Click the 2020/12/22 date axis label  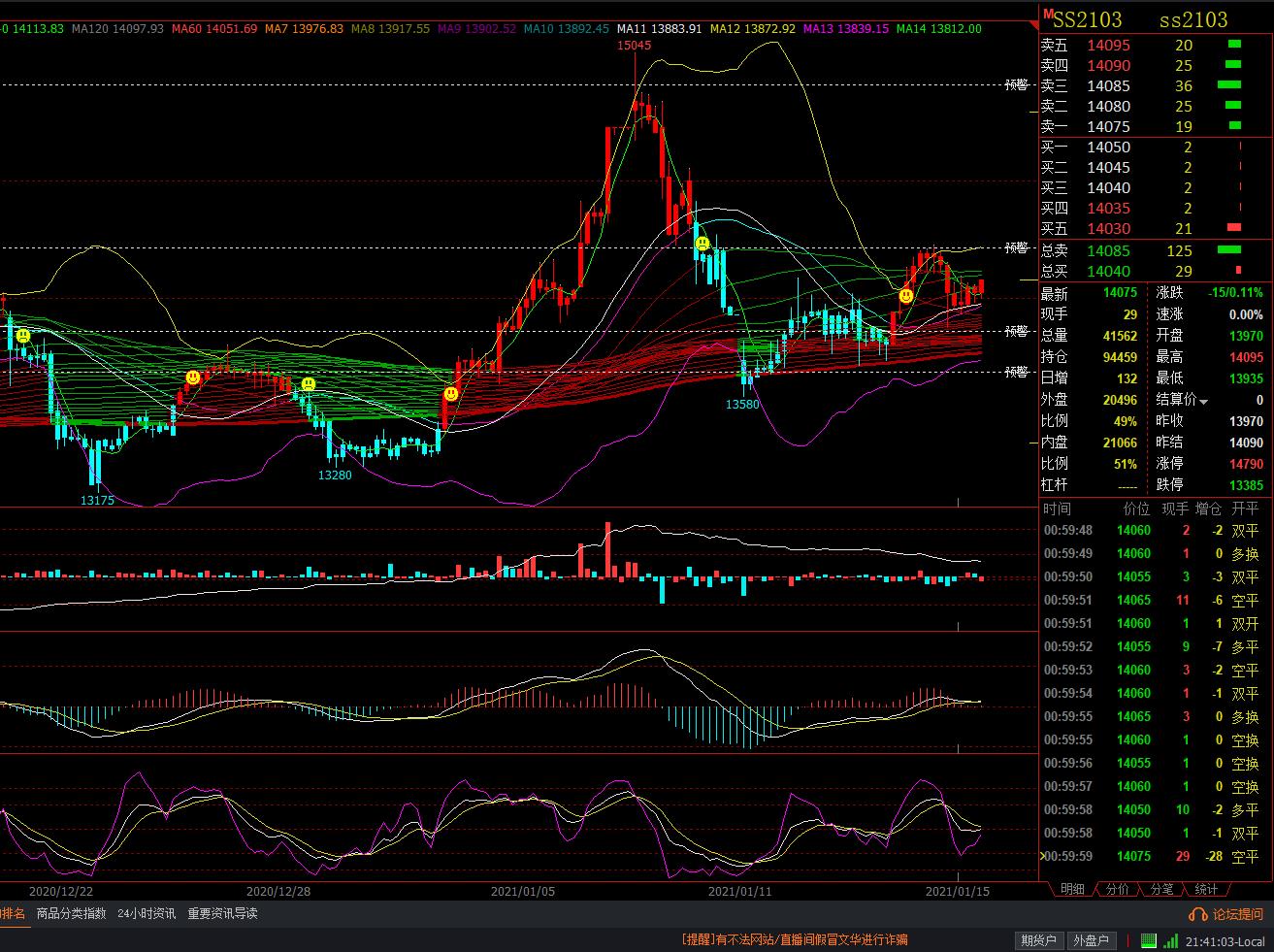pyautogui.click(x=61, y=891)
